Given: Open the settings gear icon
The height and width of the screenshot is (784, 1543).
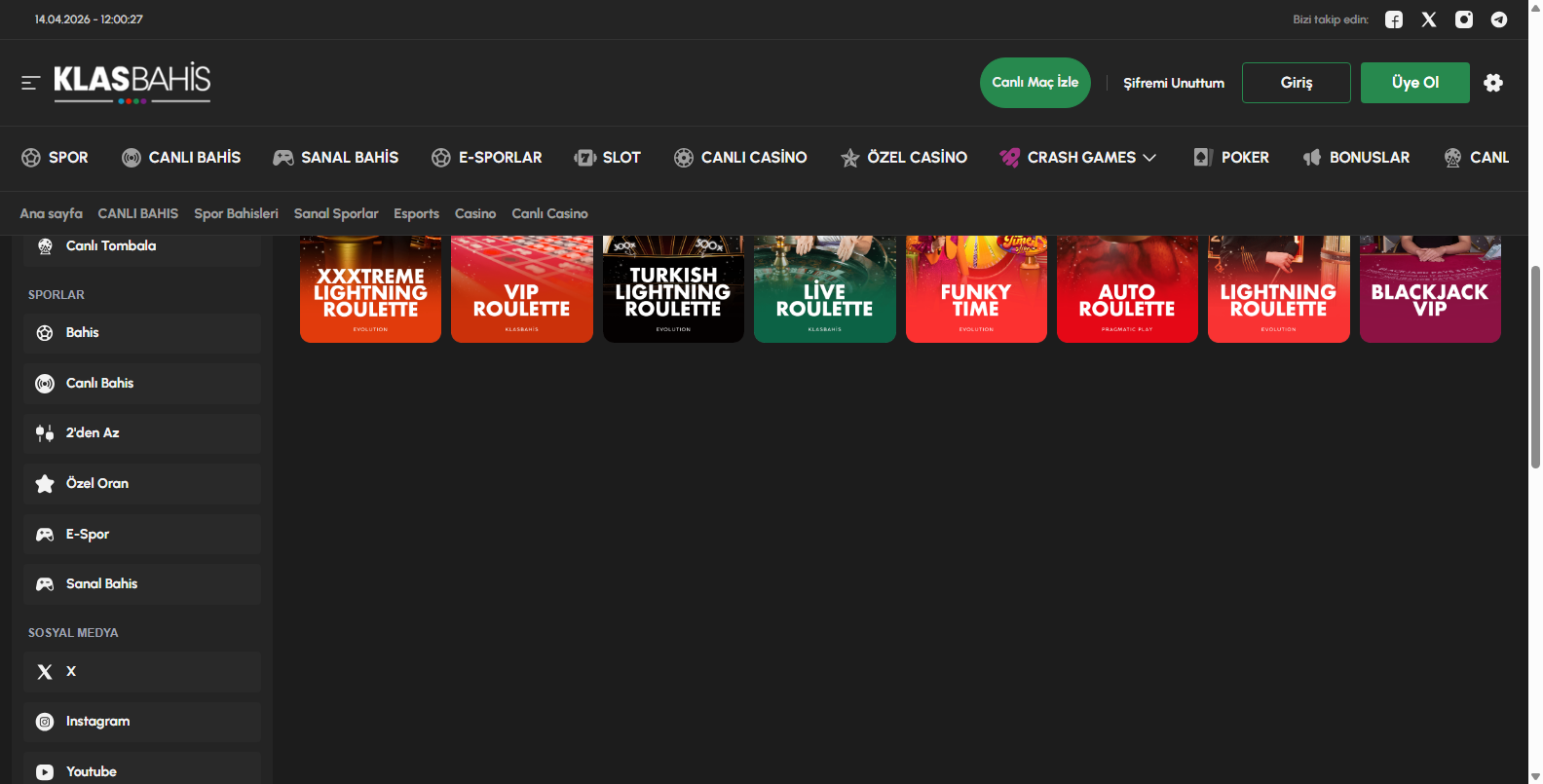Looking at the screenshot, I should tap(1493, 83).
